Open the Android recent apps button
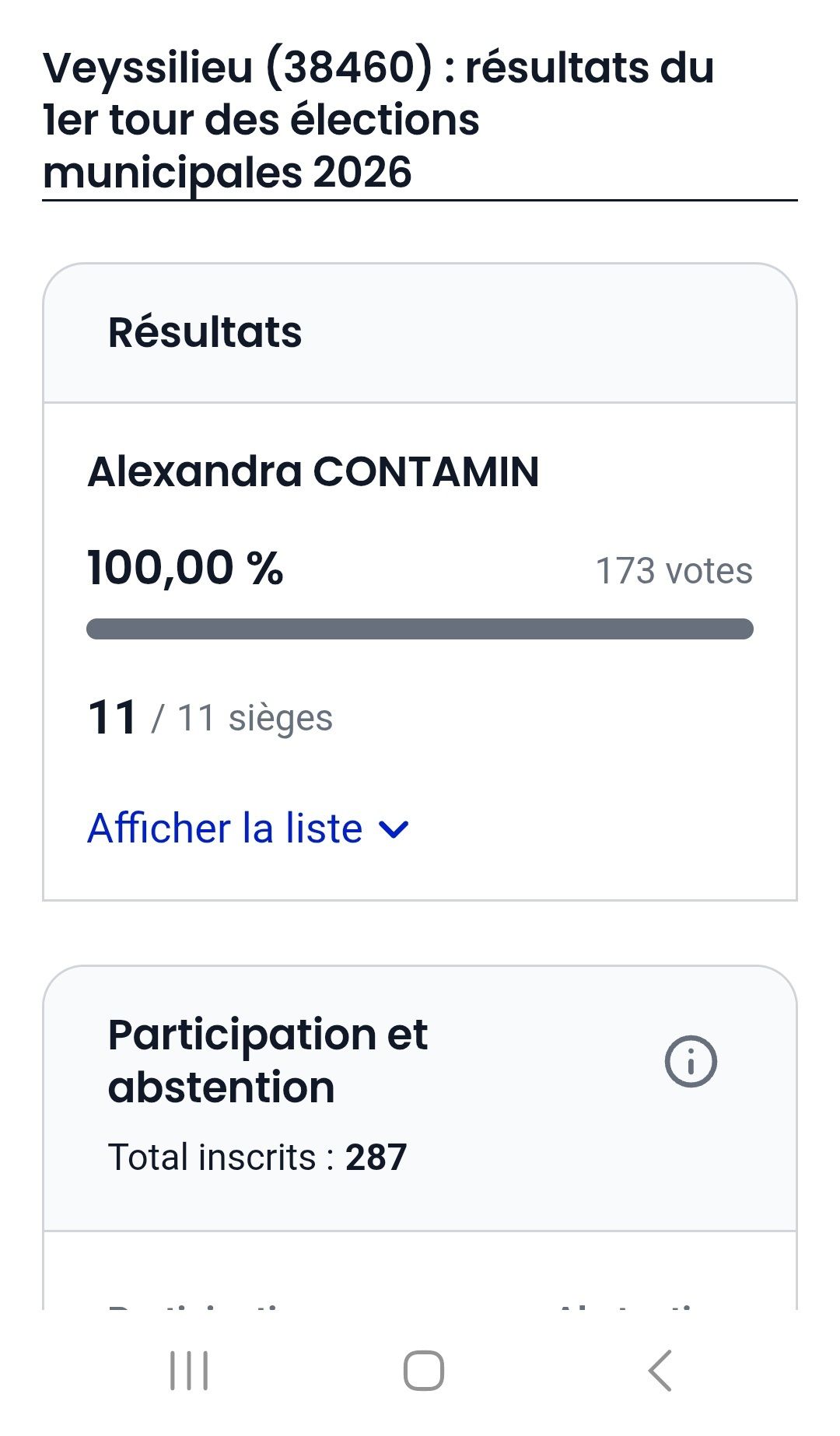 [x=189, y=1370]
